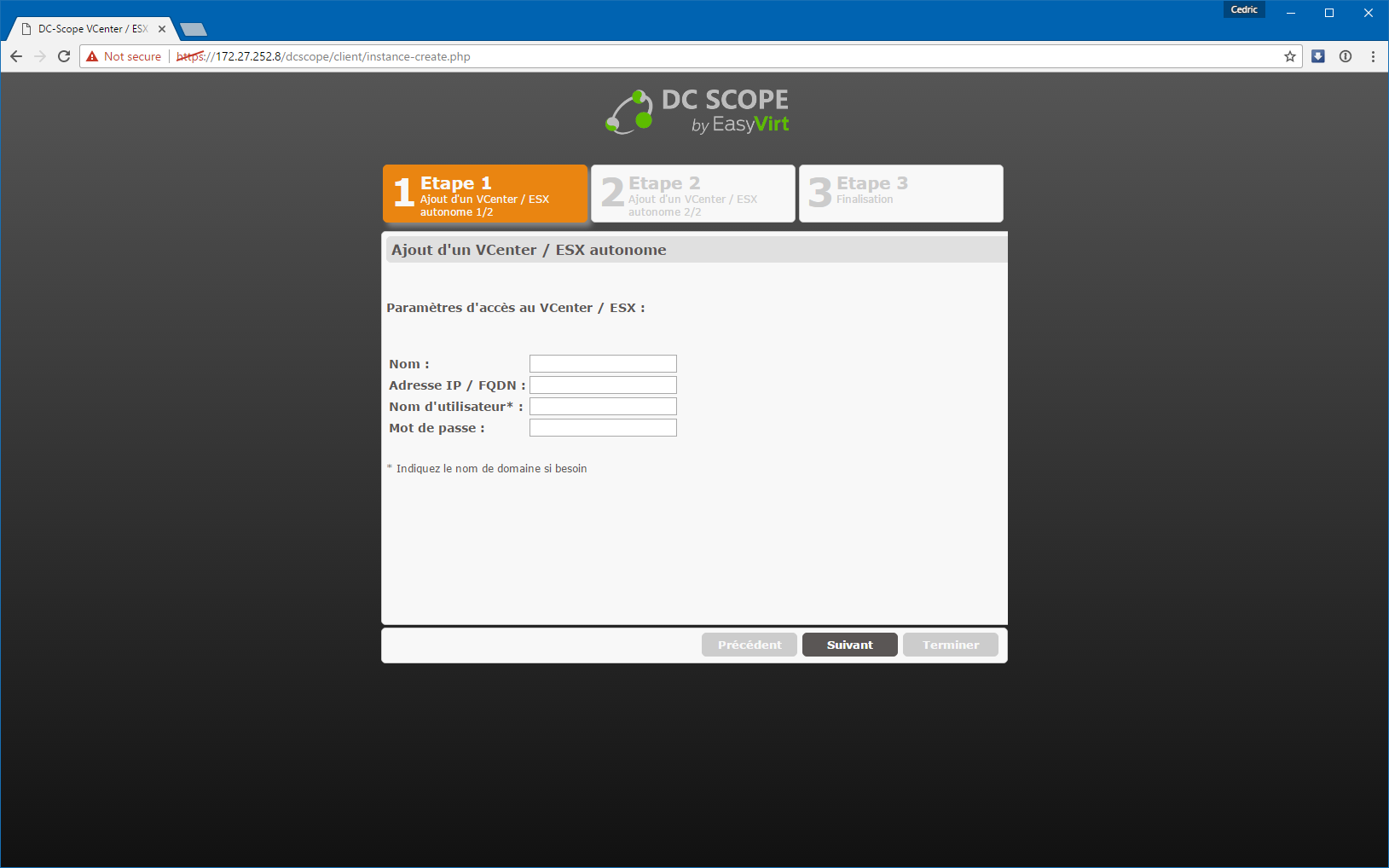Click the browser back arrow

[16, 56]
